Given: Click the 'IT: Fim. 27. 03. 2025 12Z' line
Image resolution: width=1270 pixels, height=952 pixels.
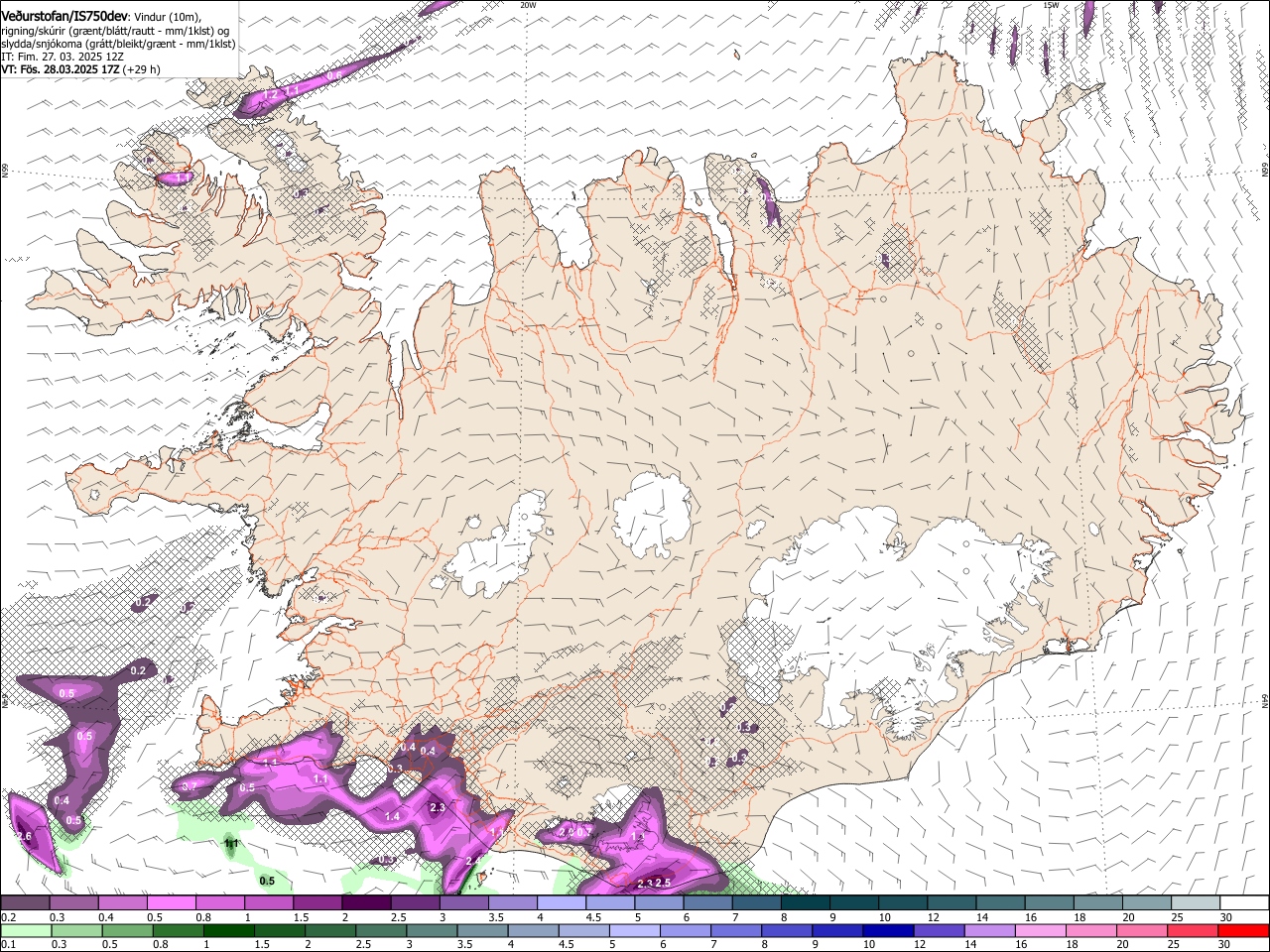Looking at the screenshot, I should [63, 57].
